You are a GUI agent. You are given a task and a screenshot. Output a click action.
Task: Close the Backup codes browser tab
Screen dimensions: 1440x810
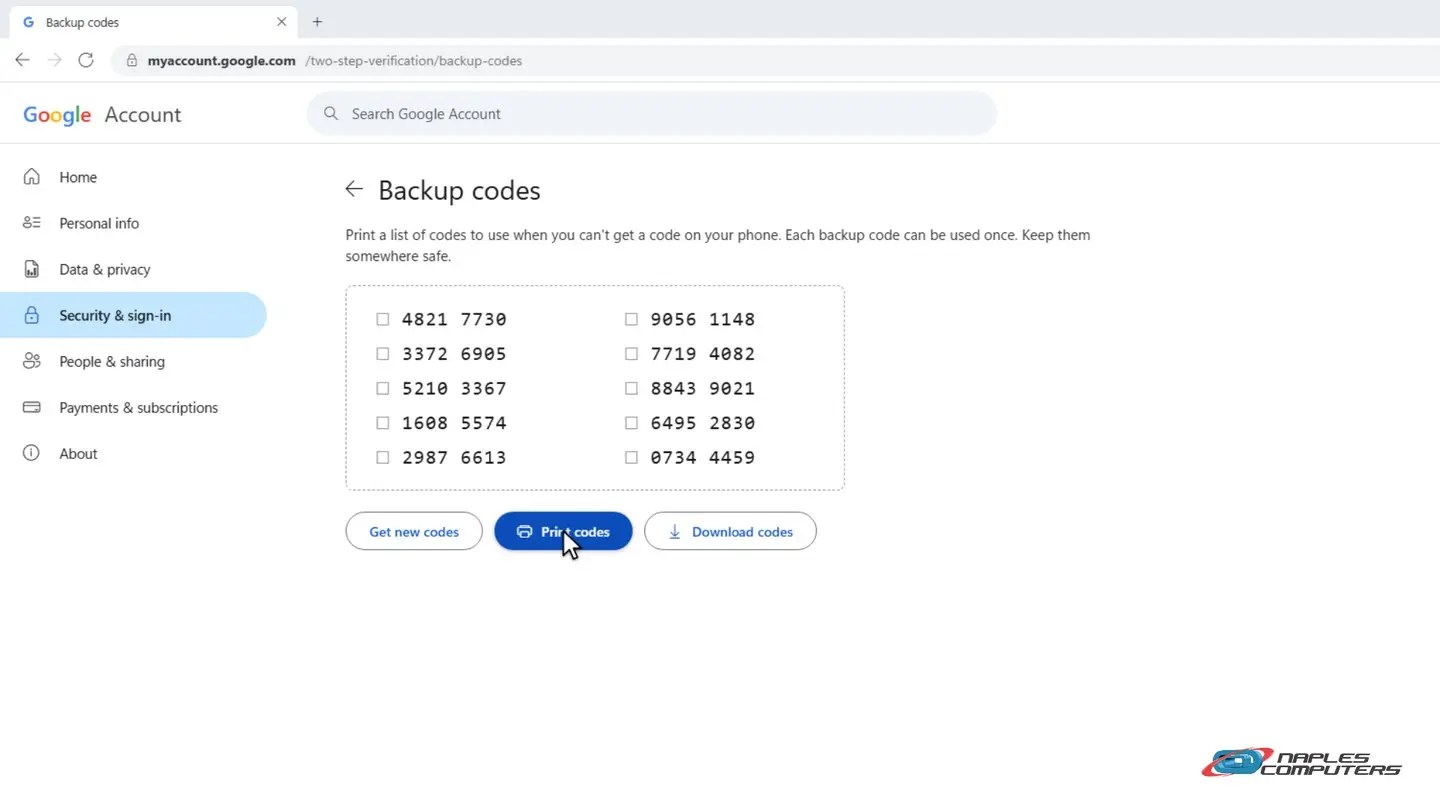(x=281, y=21)
